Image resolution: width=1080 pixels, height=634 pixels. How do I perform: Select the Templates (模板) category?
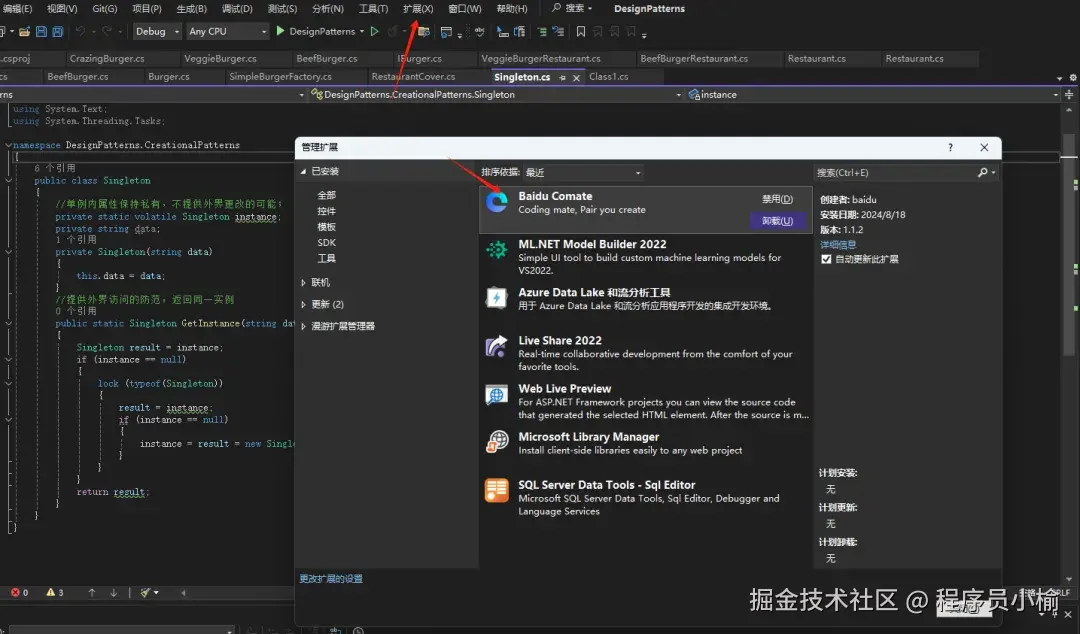click(x=326, y=227)
